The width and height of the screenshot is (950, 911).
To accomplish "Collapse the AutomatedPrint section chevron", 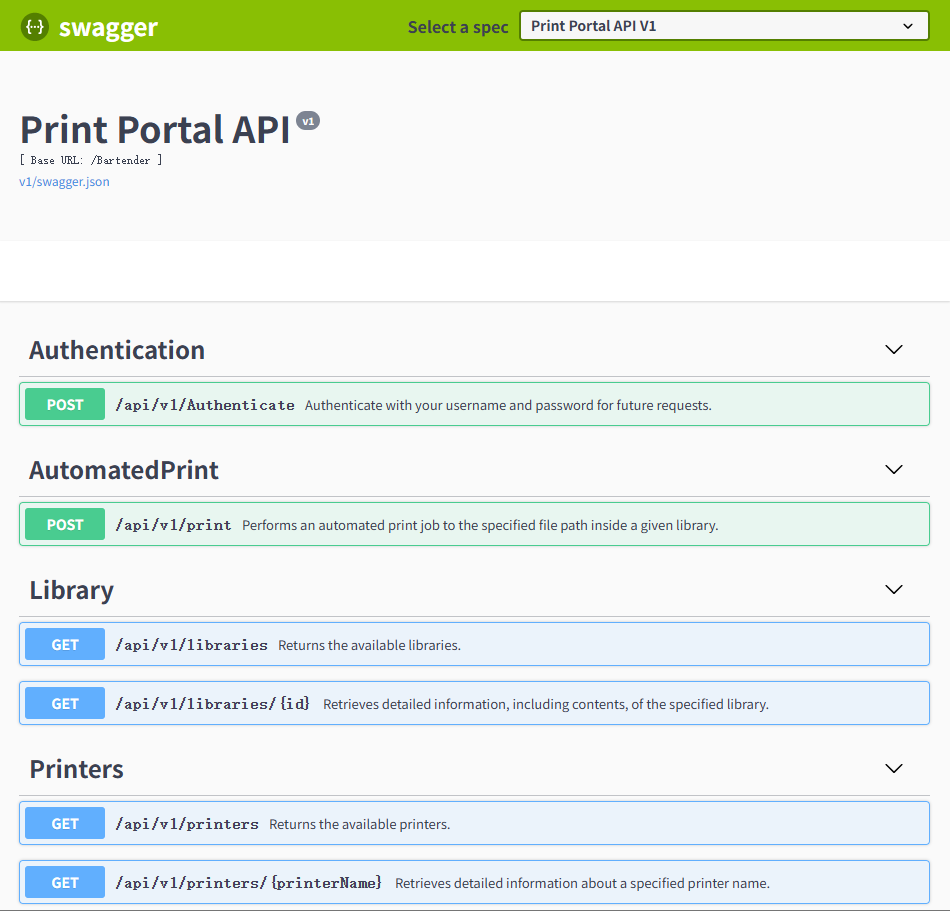I will [894, 469].
